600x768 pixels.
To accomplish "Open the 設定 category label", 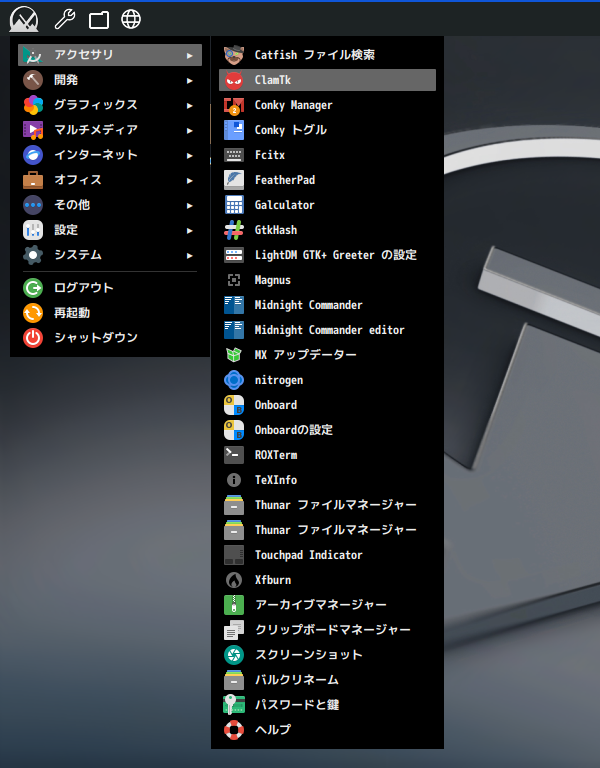I will point(66,230).
